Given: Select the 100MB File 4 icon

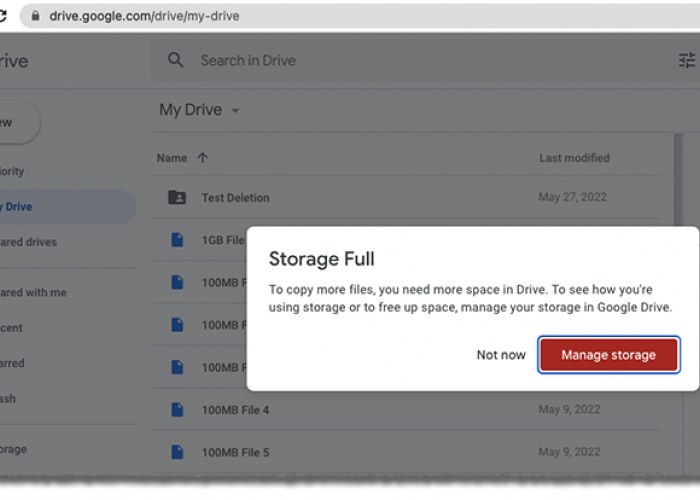Looking at the screenshot, I should pos(177,409).
